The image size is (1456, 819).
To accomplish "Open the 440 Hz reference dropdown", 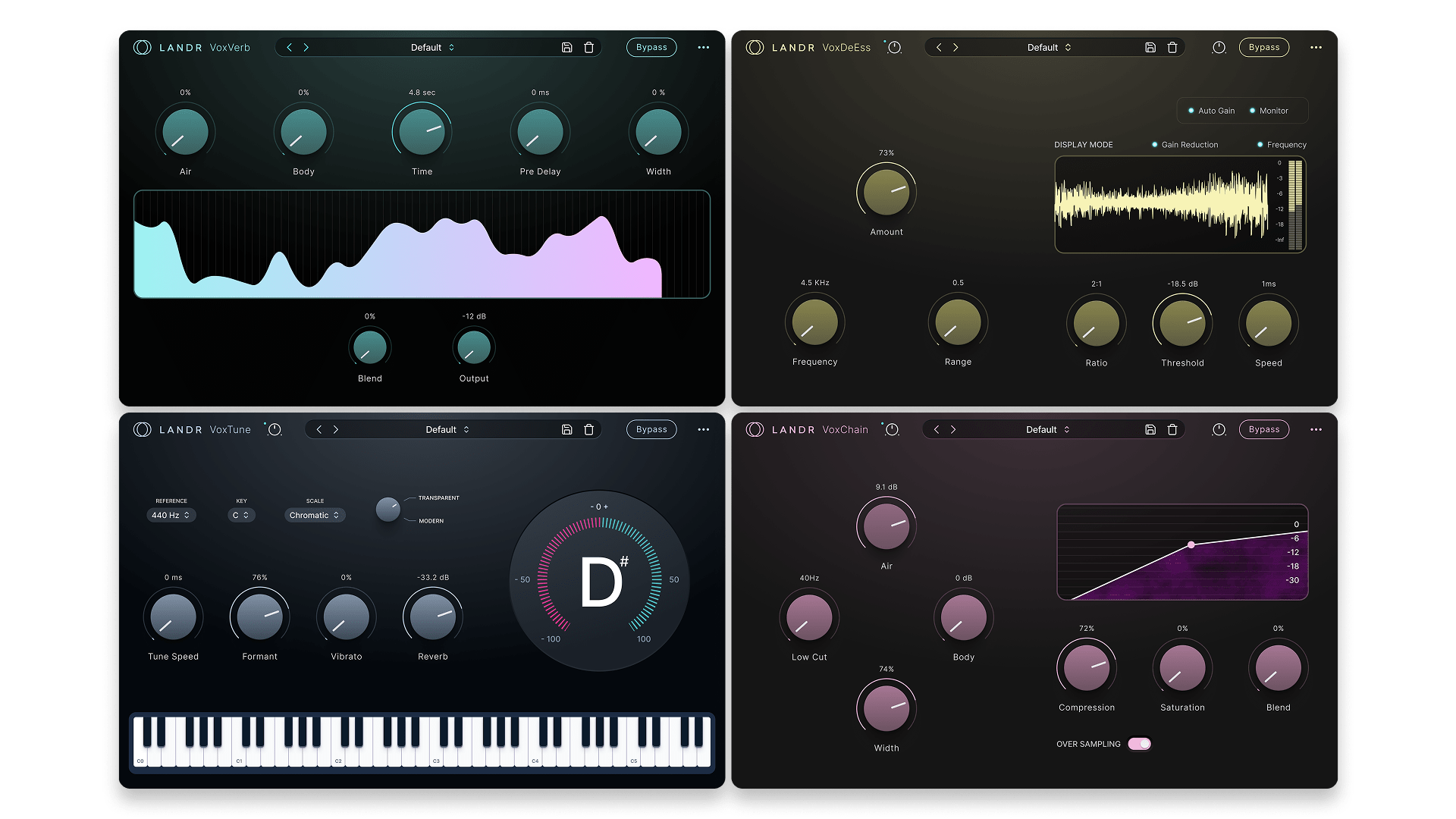I will pos(171,515).
